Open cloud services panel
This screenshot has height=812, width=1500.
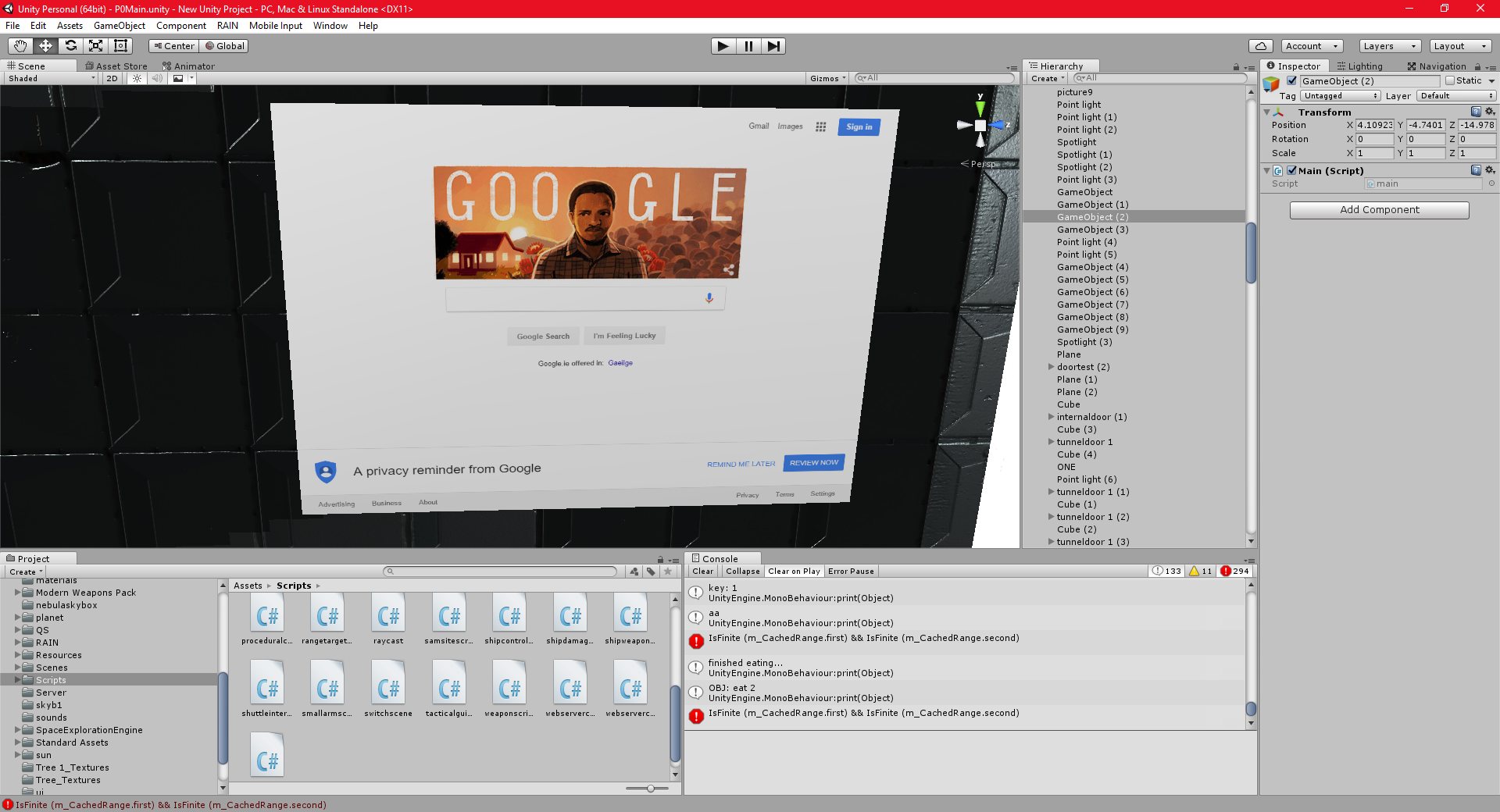(x=1260, y=46)
